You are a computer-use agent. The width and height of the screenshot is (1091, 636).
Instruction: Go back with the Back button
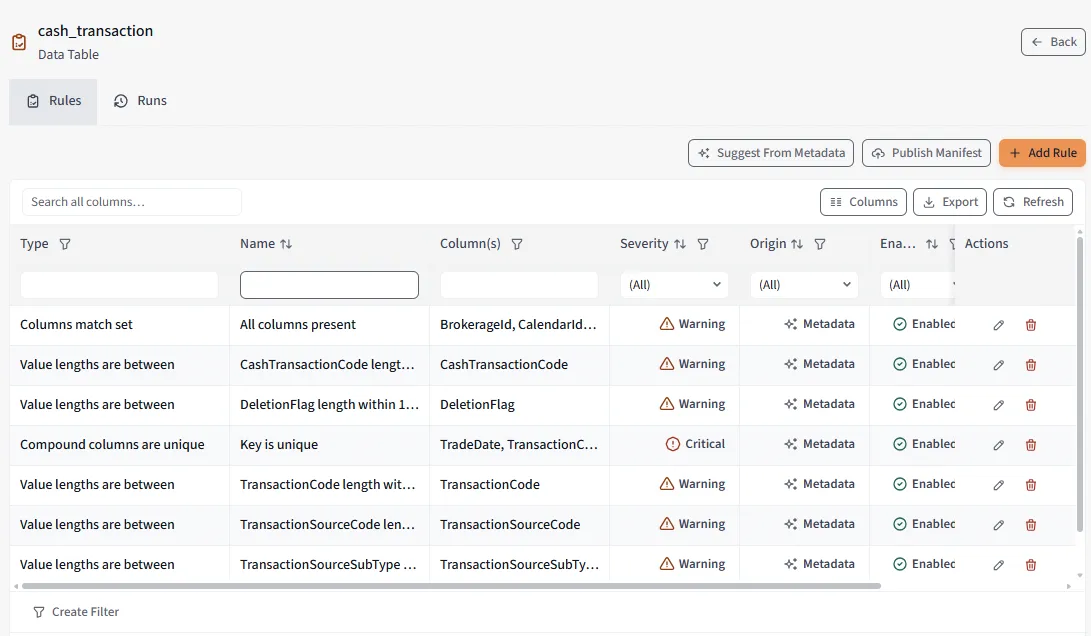[x=1053, y=42]
